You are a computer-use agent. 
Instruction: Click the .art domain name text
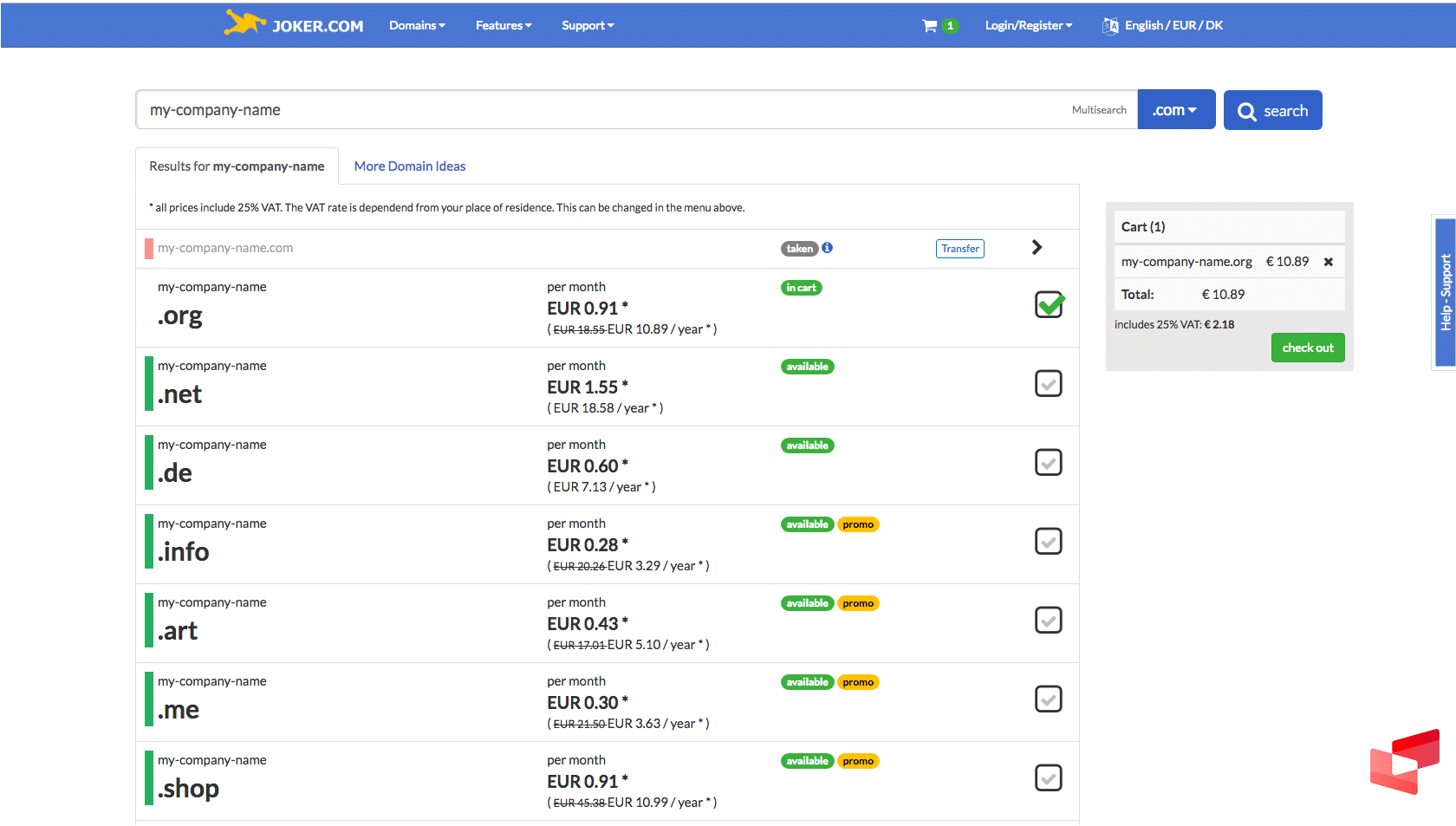(x=177, y=631)
